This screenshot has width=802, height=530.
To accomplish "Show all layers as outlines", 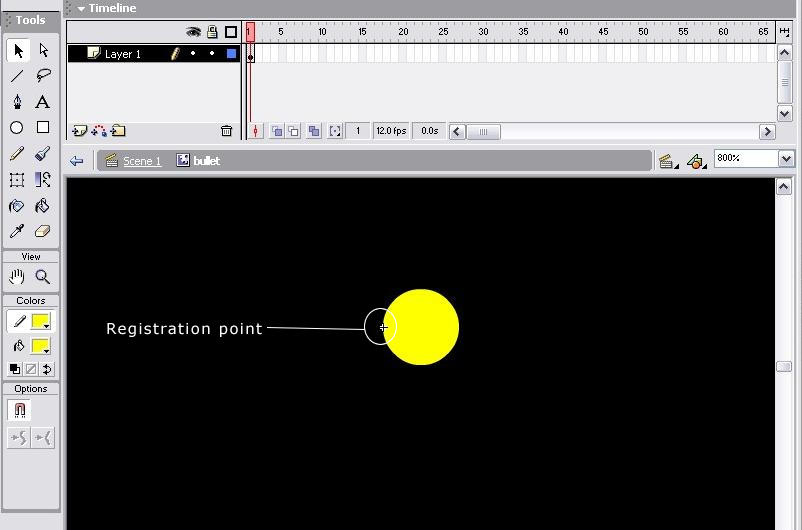I will 231,32.
